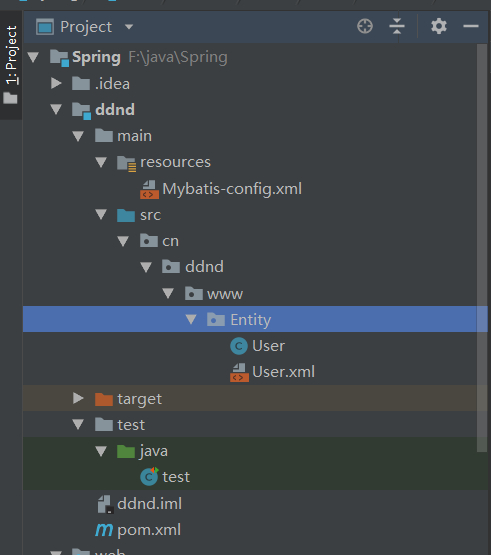This screenshot has width=491, height=555.
Task: Select the www package
Action: 225,294
